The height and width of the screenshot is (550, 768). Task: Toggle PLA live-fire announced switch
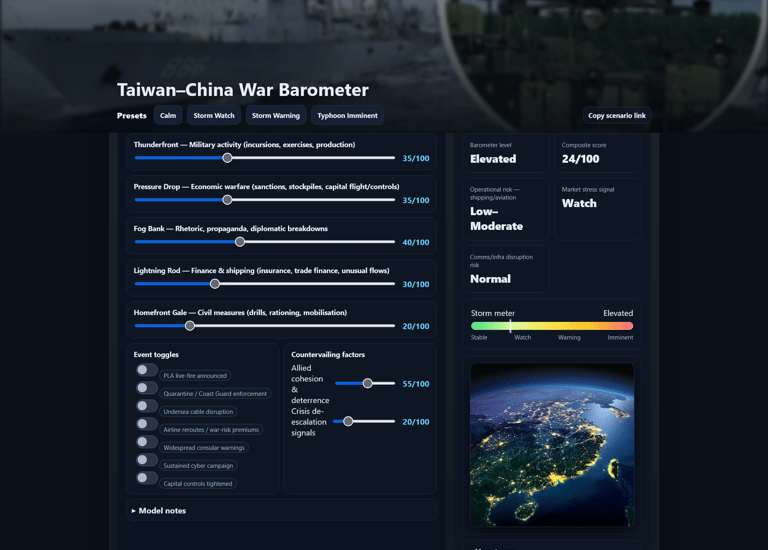coord(146,370)
